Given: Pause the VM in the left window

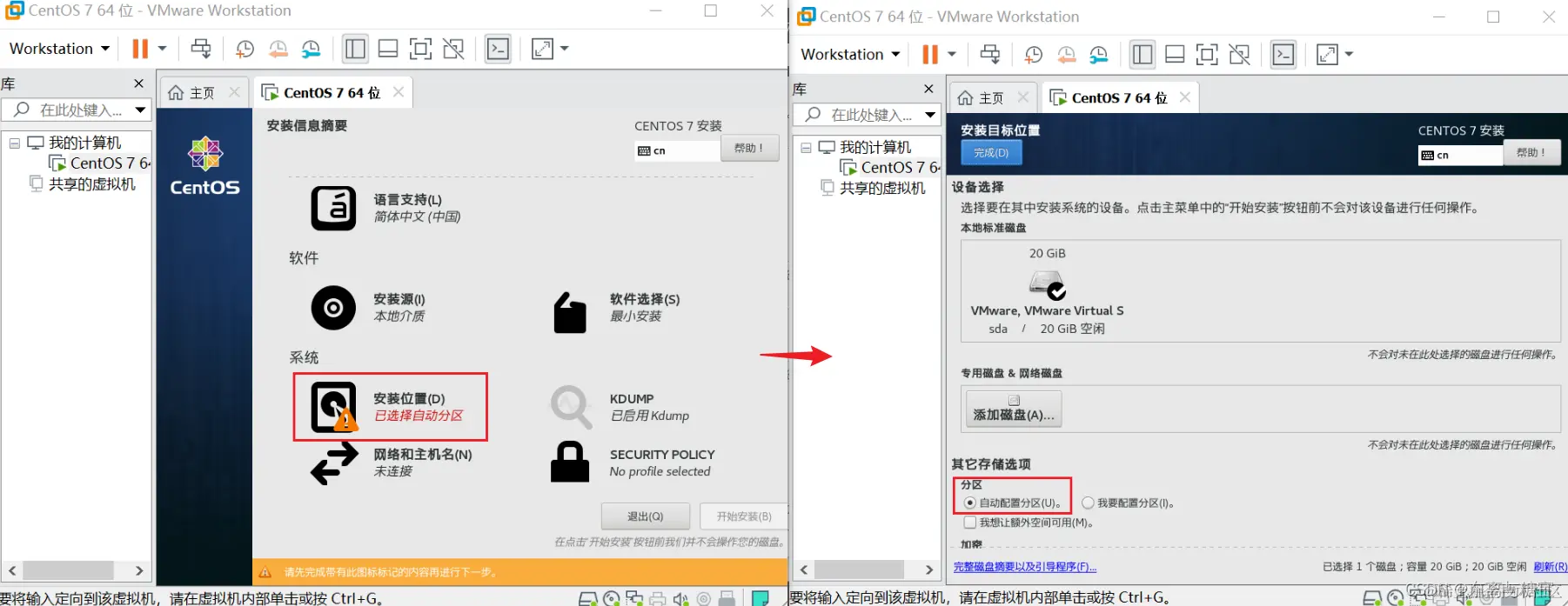Looking at the screenshot, I should pyautogui.click(x=139, y=49).
